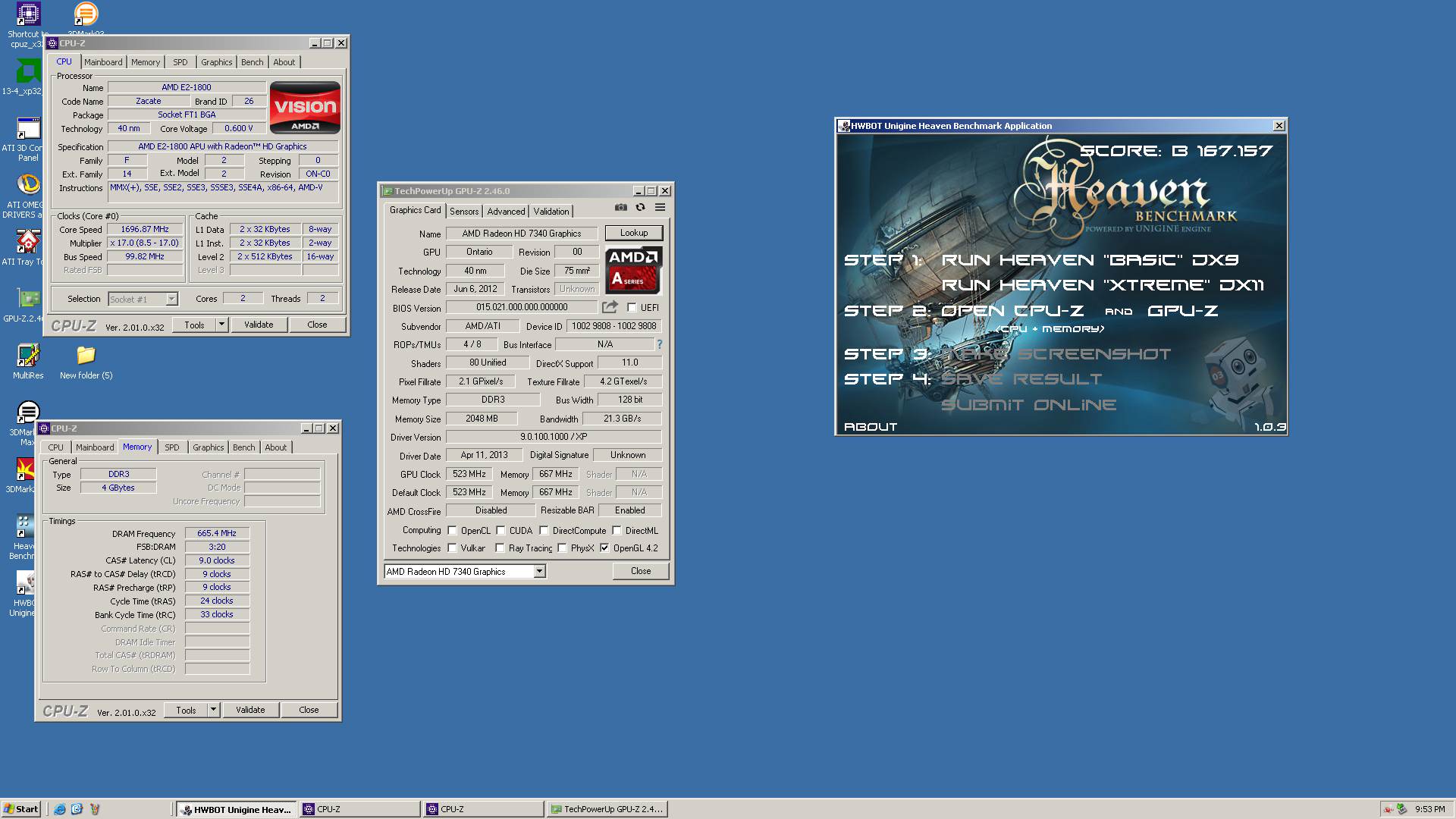Screen dimensions: 1456x819
Task: Click the red system tray icon
Action: pos(1389,809)
